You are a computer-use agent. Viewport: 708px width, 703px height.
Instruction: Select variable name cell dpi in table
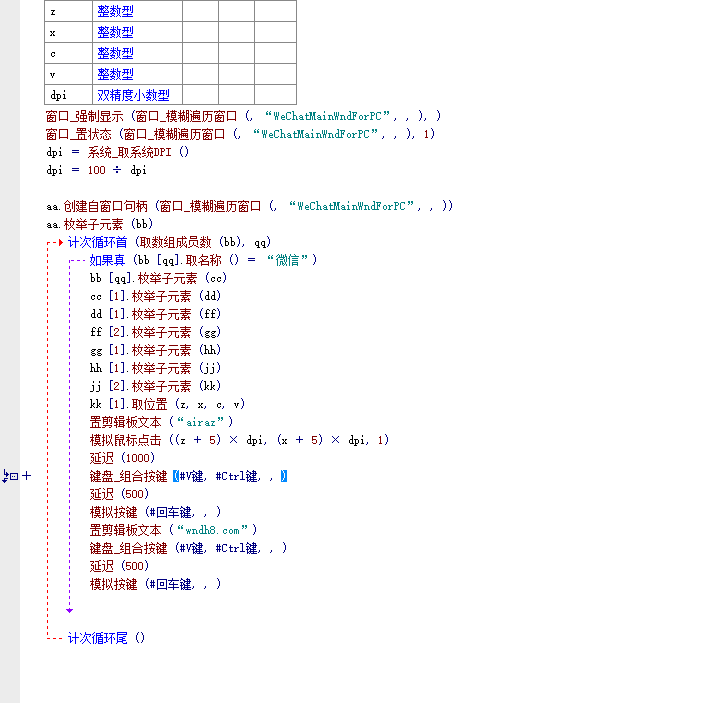(x=69, y=95)
